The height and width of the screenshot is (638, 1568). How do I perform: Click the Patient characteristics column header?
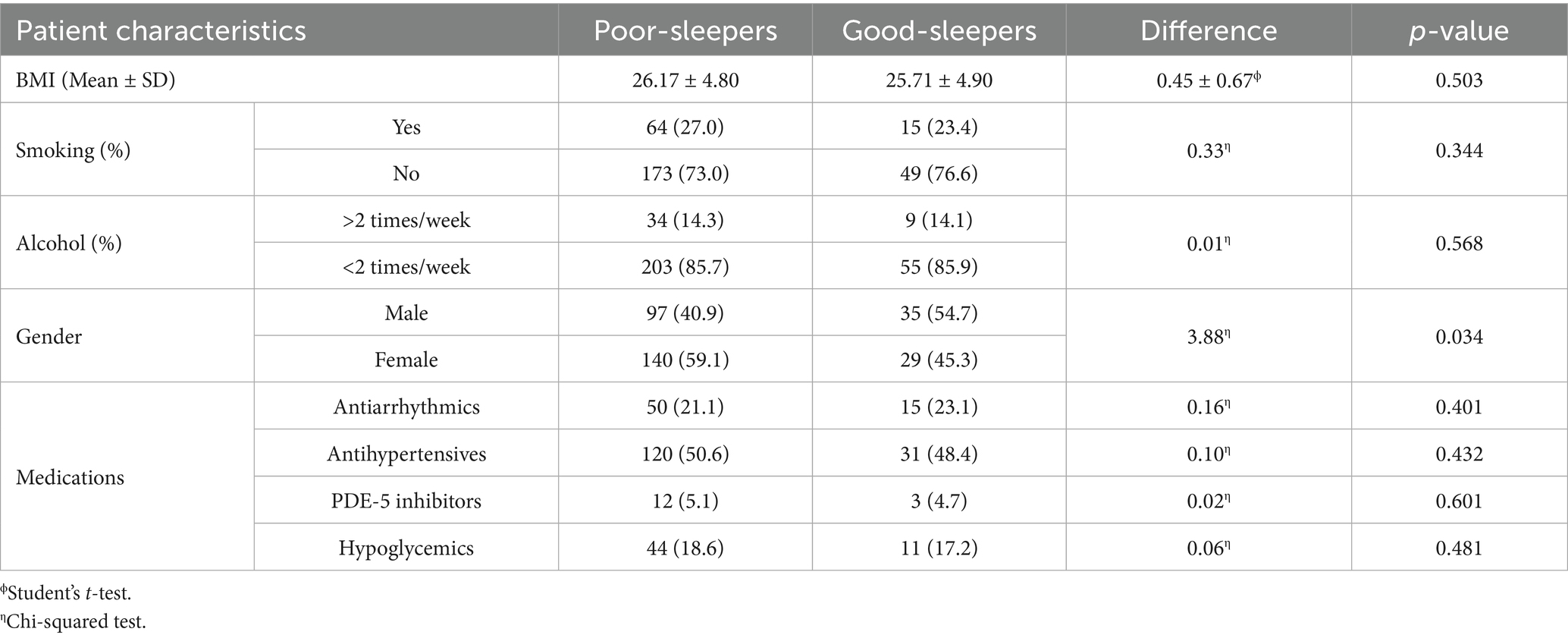point(161,31)
